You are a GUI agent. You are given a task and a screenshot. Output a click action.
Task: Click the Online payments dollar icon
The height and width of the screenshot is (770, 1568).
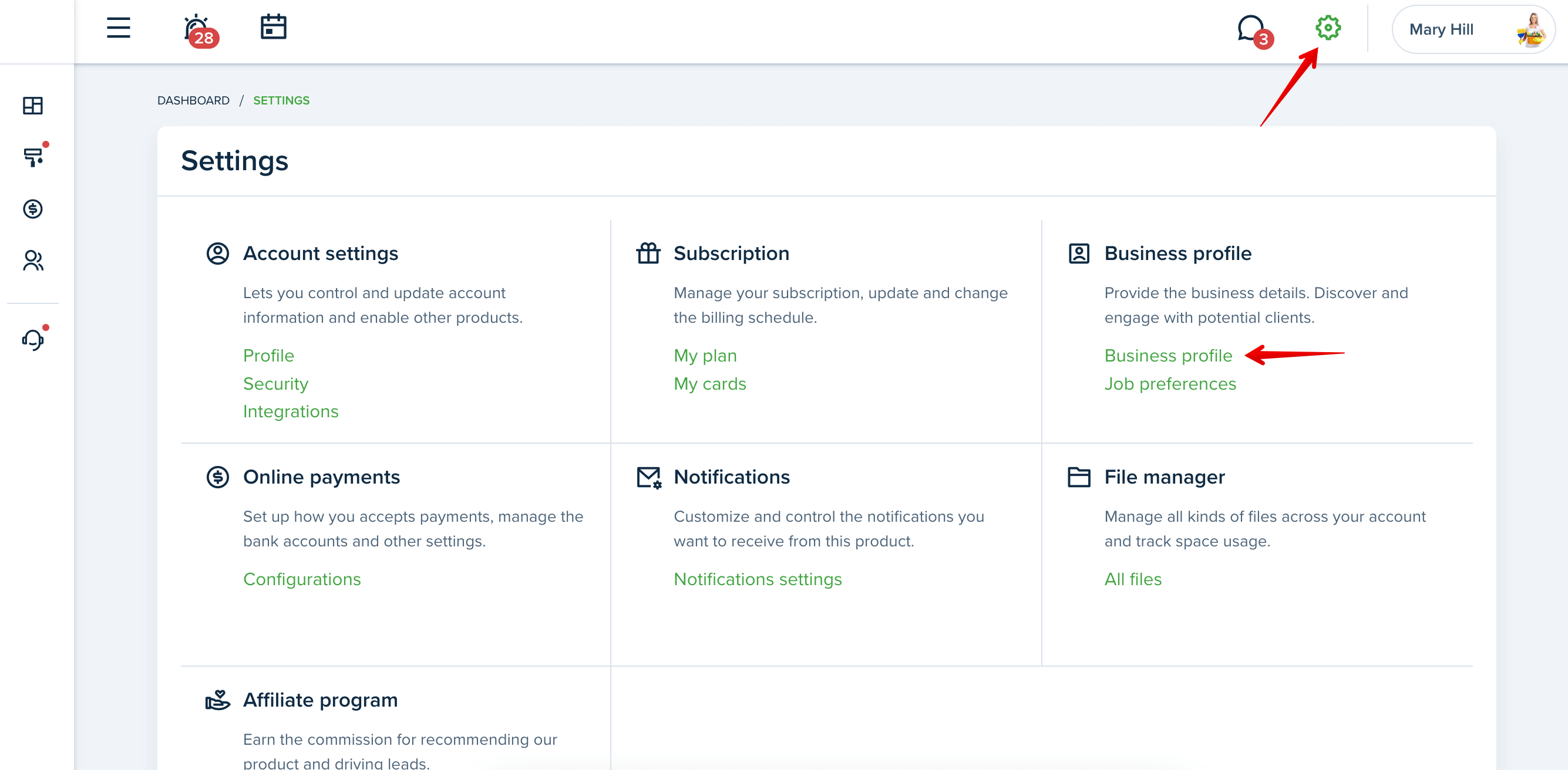point(217,477)
